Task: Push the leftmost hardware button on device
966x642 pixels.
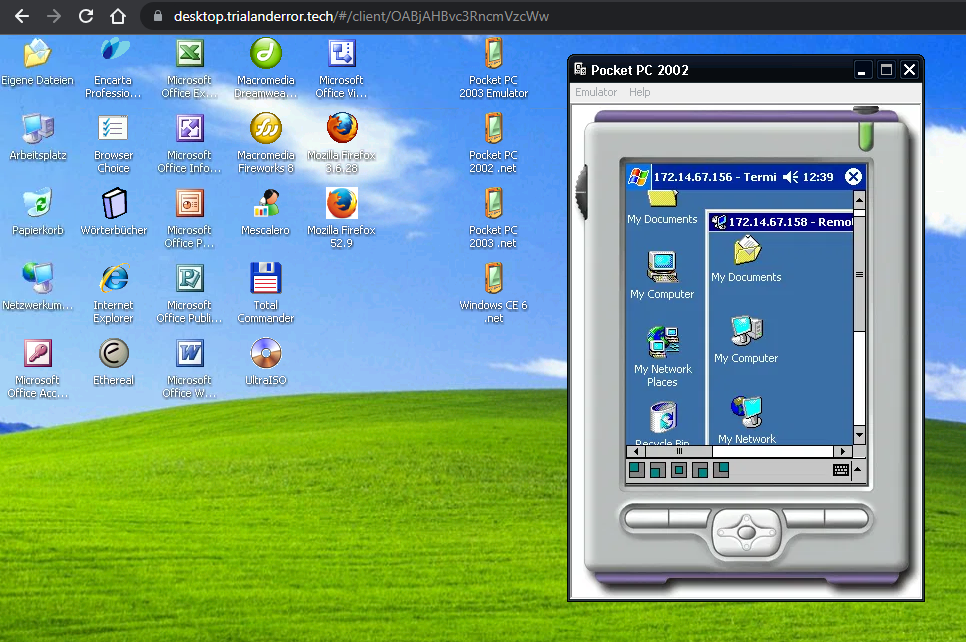Action: tap(647, 519)
